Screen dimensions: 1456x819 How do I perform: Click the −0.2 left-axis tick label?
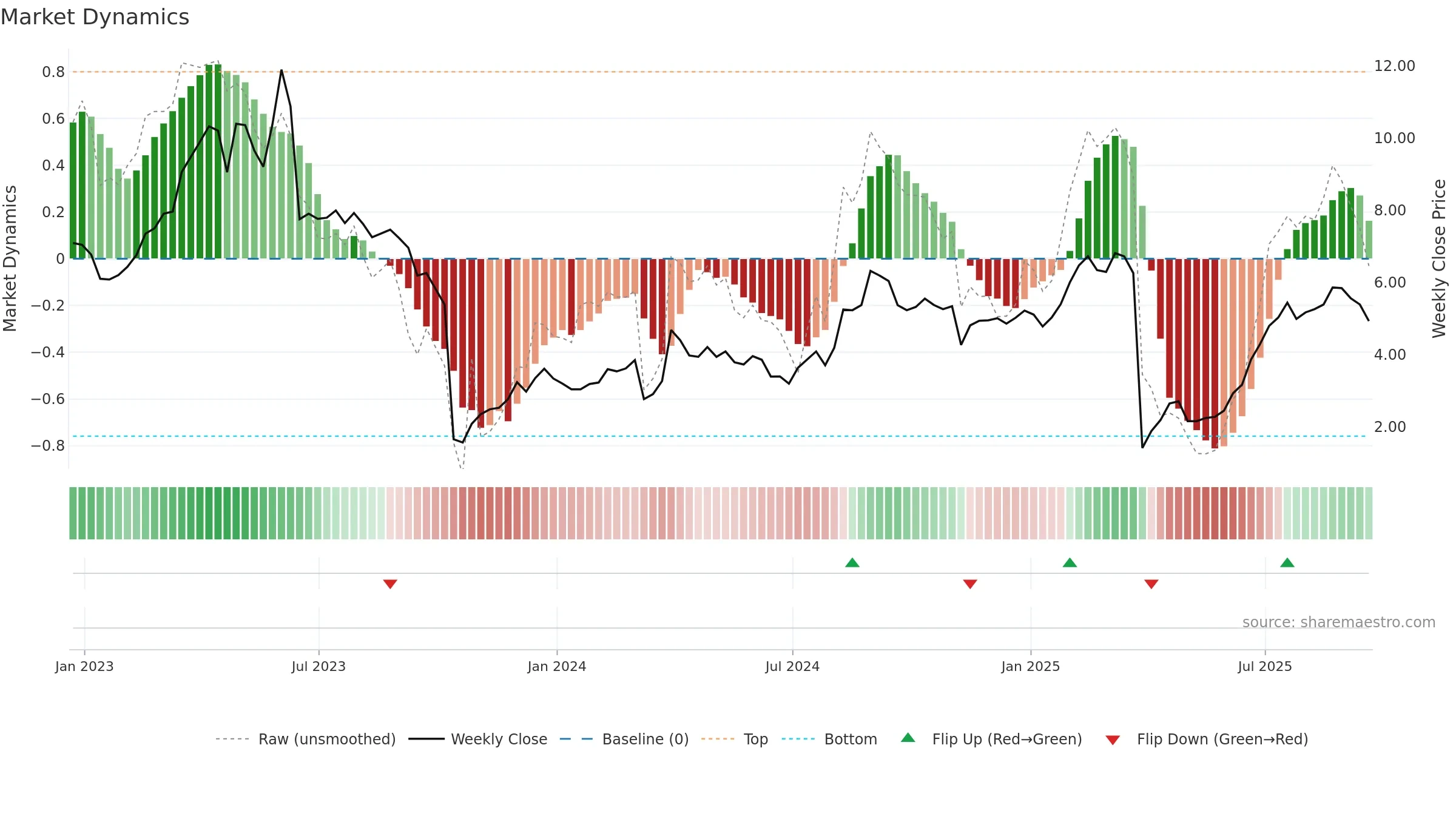[x=48, y=306]
